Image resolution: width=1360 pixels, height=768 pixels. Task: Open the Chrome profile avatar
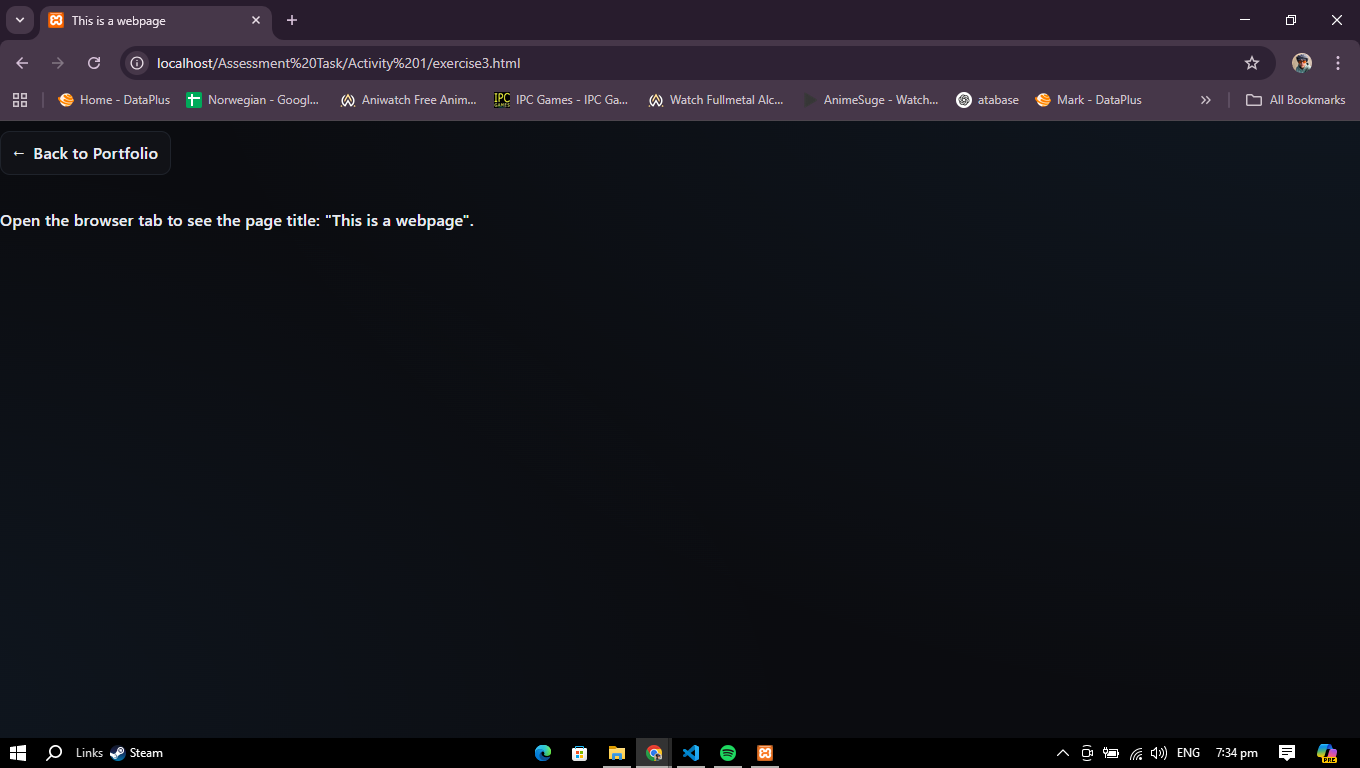1301,63
